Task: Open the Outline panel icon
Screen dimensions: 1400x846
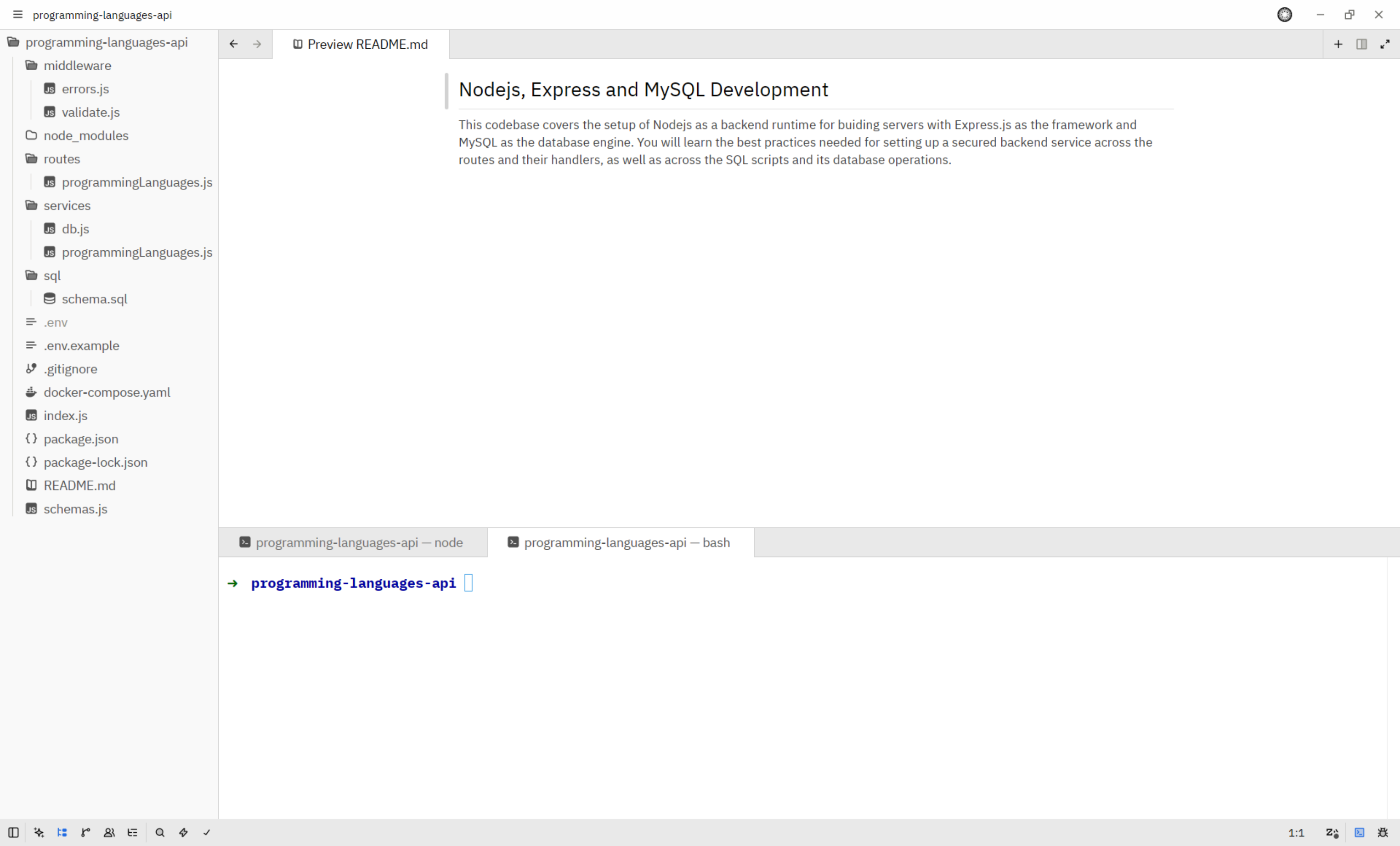Action: (132, 832)
